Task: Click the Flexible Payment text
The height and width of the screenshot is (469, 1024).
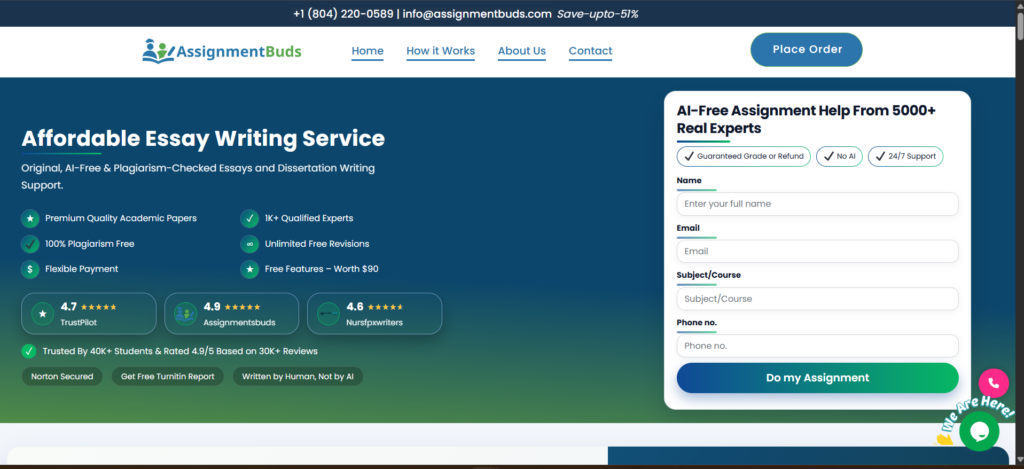Action: (x=82, y=268)
